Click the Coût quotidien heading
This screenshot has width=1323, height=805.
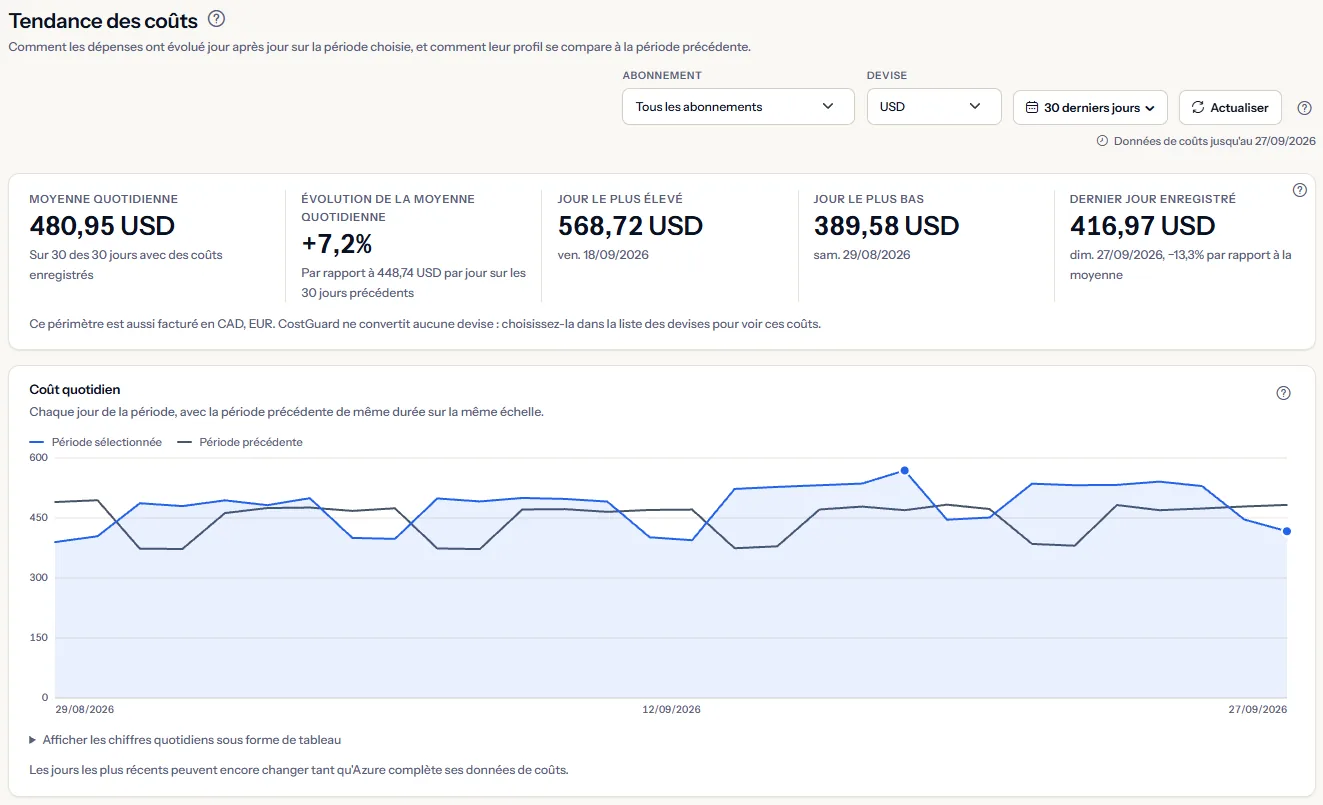click(75, 389)
